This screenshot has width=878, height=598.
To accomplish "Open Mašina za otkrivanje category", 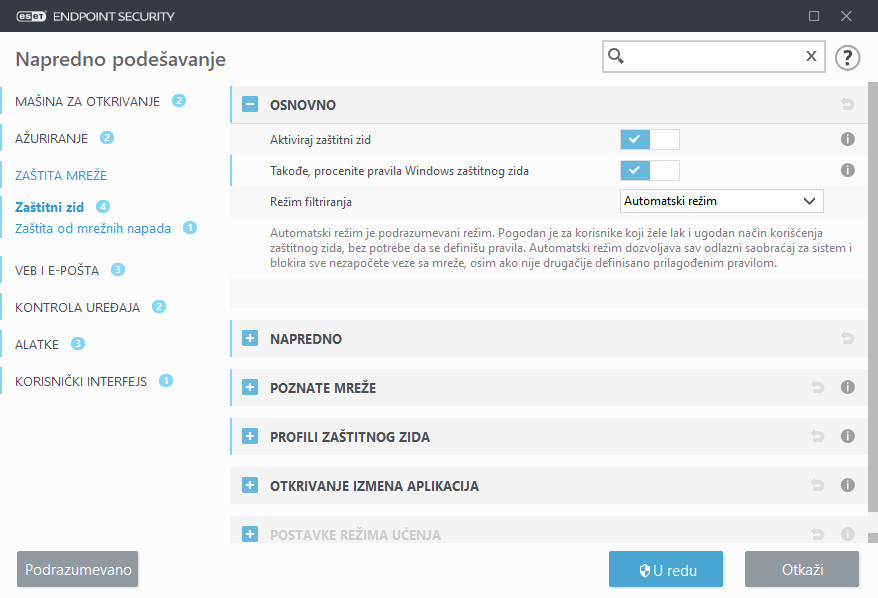I will (87, 101).
